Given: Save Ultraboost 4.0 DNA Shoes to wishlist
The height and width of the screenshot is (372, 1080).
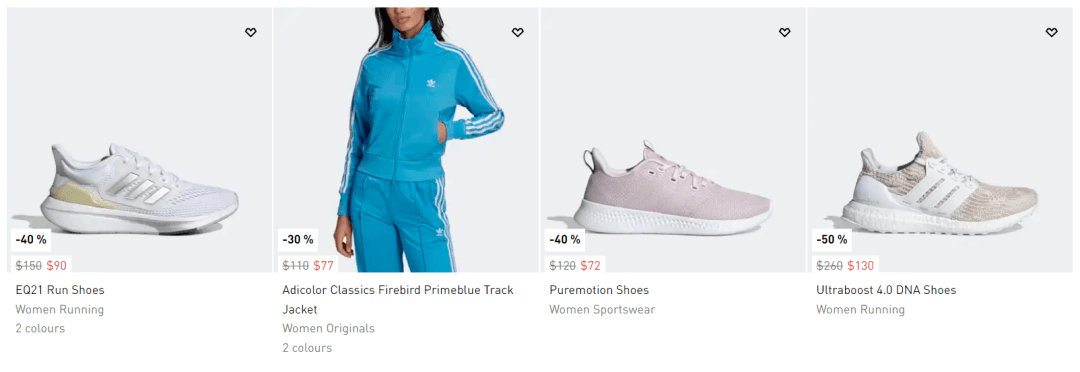Looking at the screenshot, I should (1051, 32).
